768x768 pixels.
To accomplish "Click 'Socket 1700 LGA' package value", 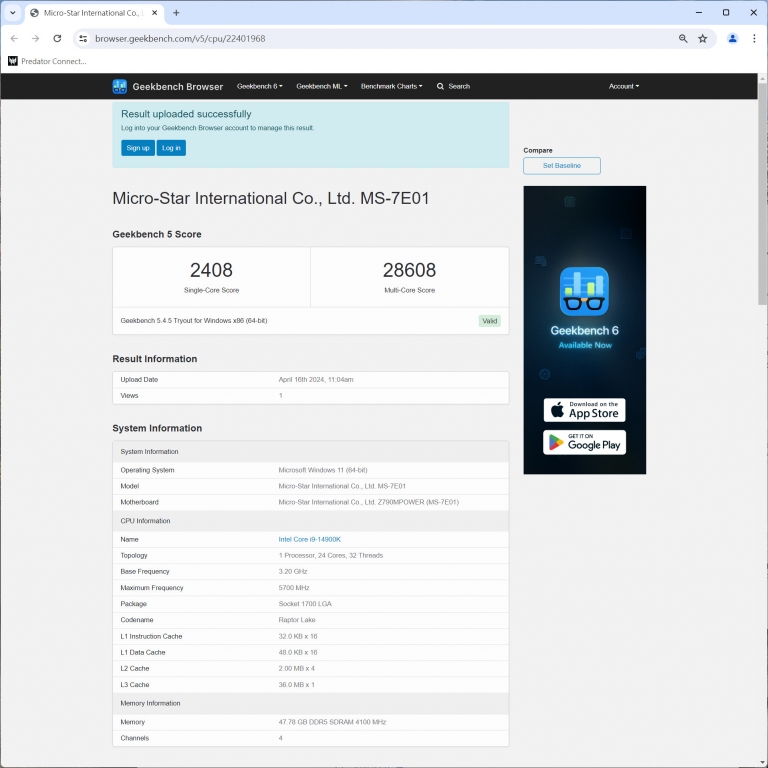I will [305, 604].
